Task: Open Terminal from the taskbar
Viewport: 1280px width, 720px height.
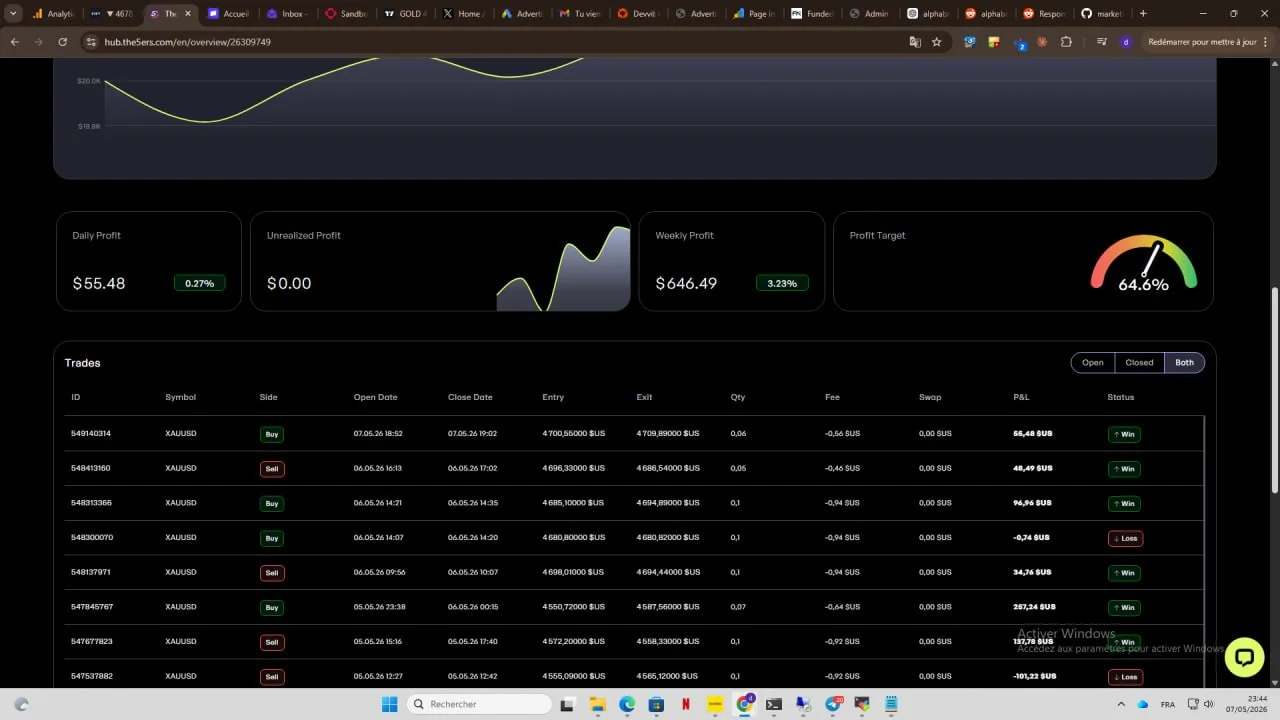Action: (x=773, y=704)
